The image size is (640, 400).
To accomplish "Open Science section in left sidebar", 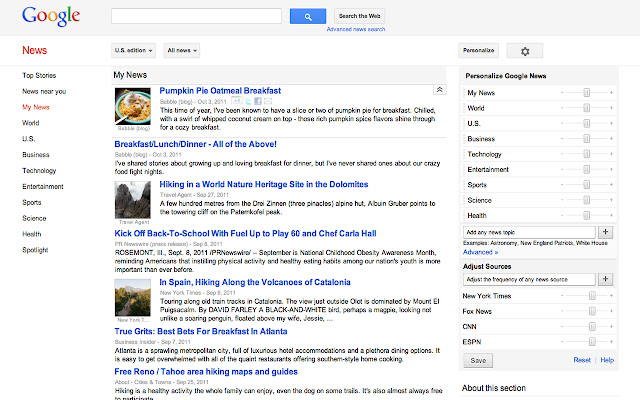I will point(34,218).
